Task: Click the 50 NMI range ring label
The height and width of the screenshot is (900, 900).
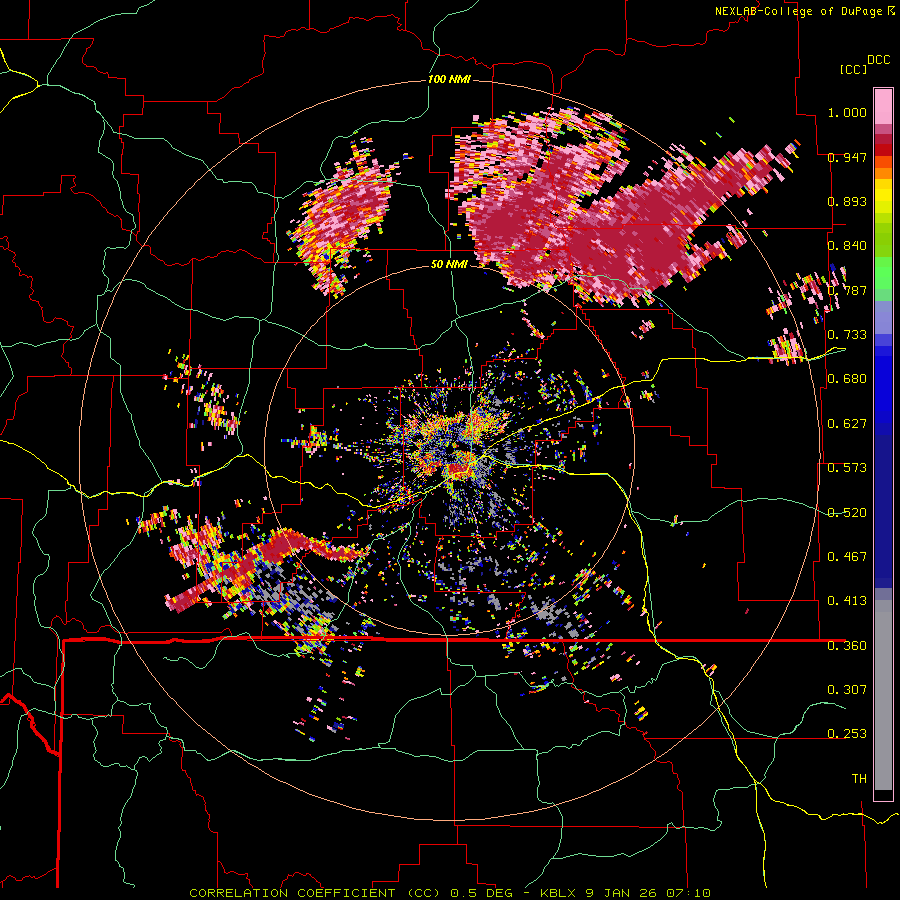Action: 449,264
